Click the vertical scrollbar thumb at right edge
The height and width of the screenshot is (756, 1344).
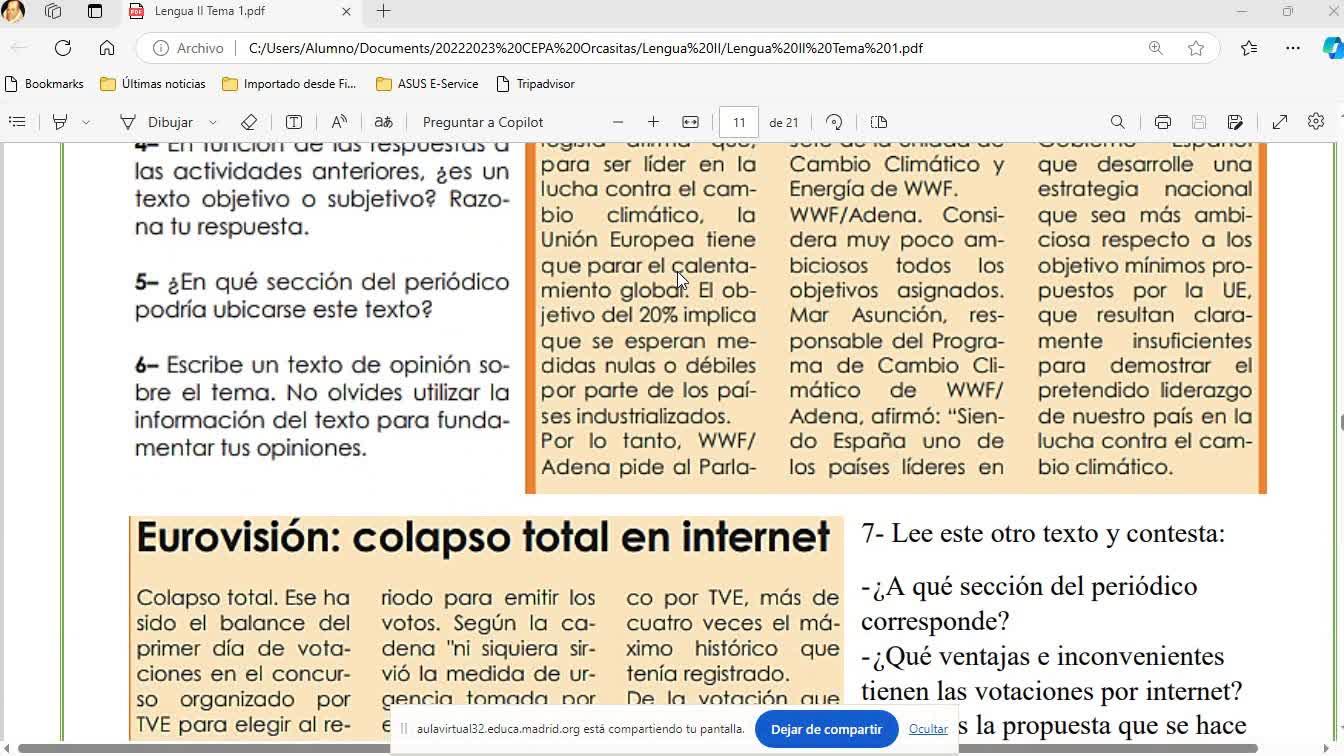click(x=1341, y=421)
